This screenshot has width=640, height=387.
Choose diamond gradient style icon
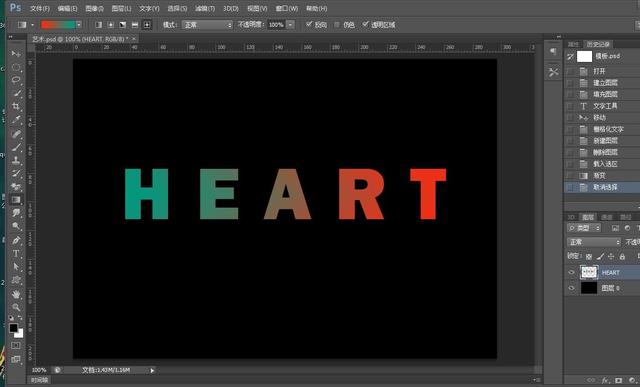147,25
